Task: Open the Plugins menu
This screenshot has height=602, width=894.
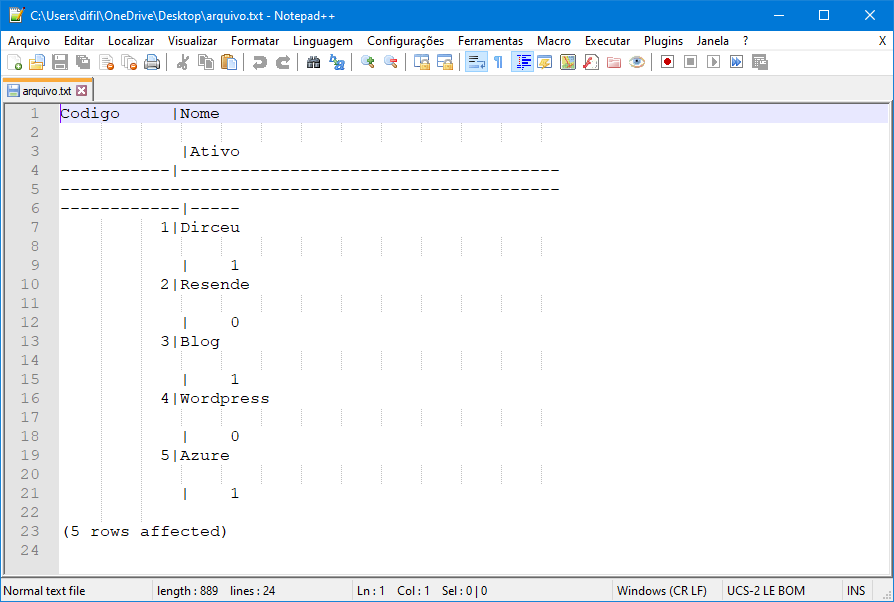Action: click(x=663, y=41)
